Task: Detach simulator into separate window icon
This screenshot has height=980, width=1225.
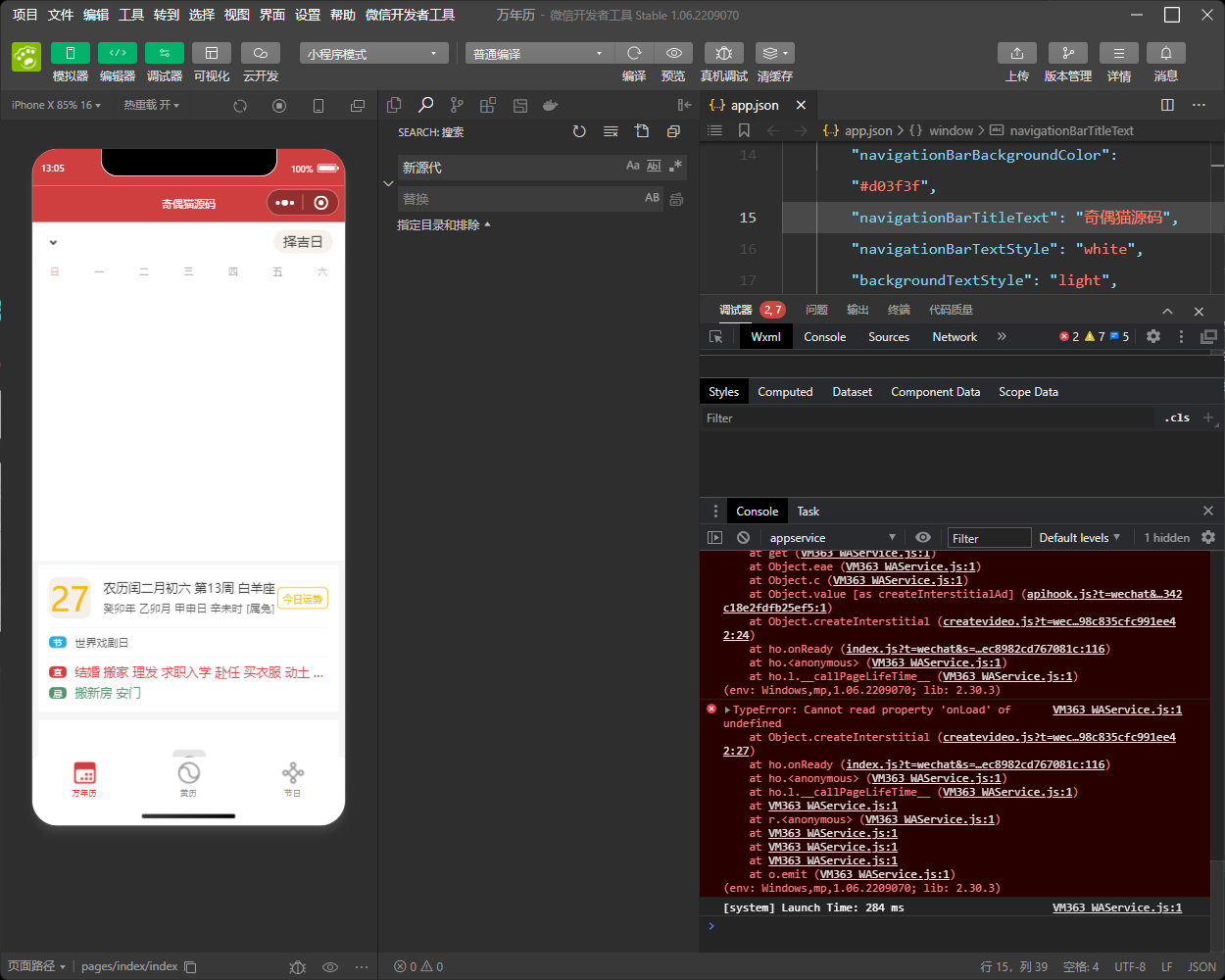Action: 358,105
